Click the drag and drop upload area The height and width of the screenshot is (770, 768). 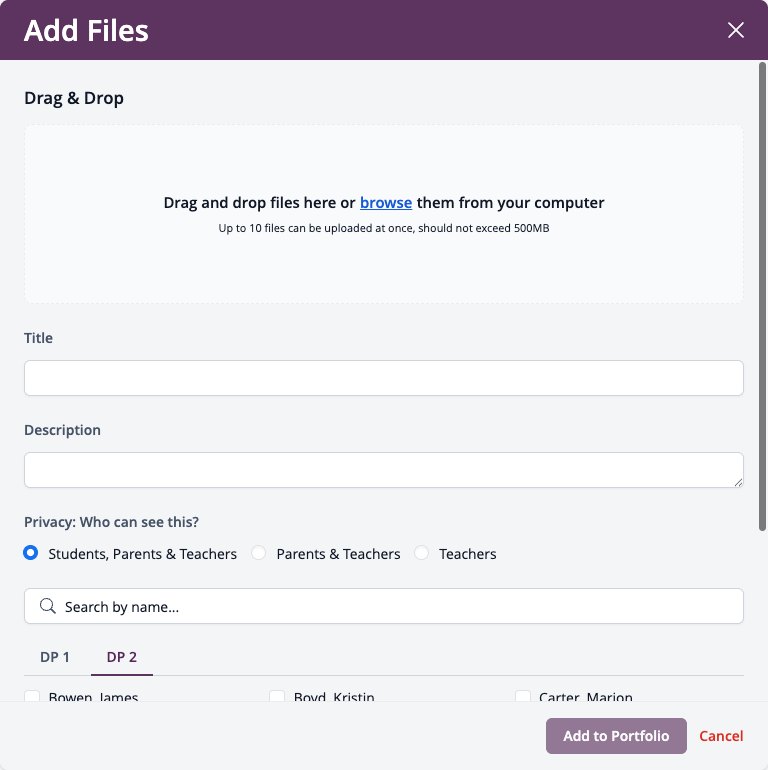pyautogui.click(x=384, y=214)
